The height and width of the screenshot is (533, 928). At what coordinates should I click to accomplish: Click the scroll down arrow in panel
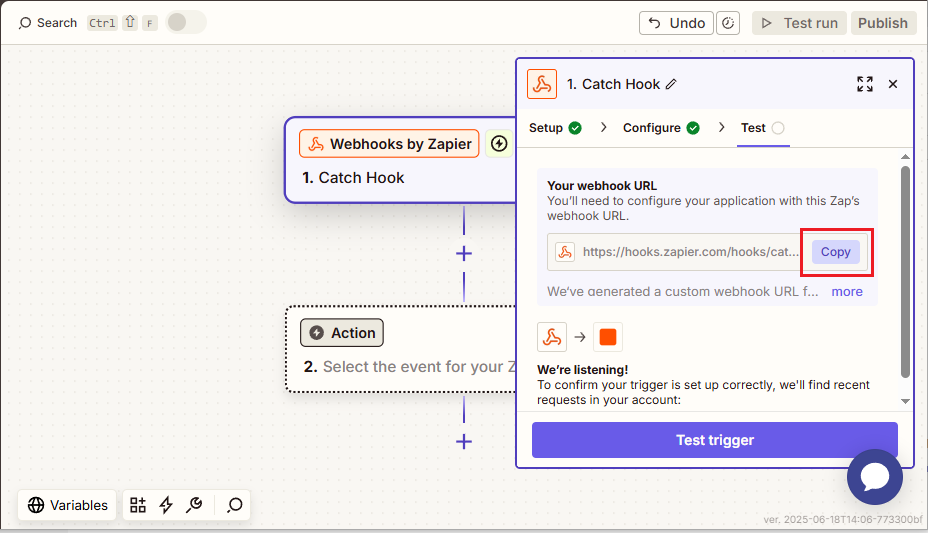pyautogui.click(x=905, y=401)
